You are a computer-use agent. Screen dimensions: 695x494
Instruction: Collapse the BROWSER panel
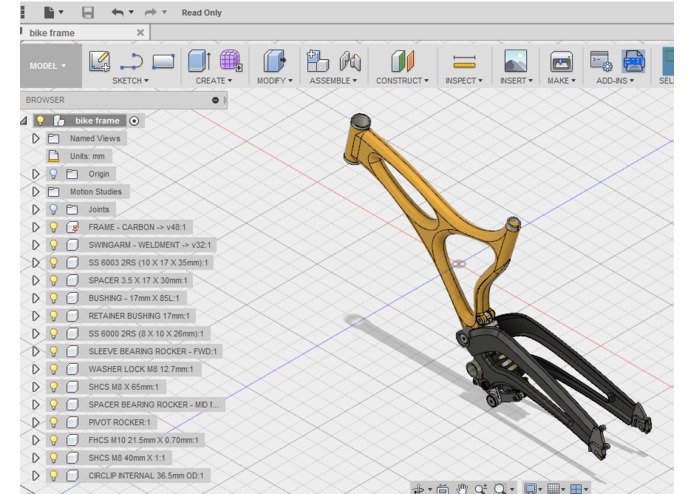click(x=215, y=100)
